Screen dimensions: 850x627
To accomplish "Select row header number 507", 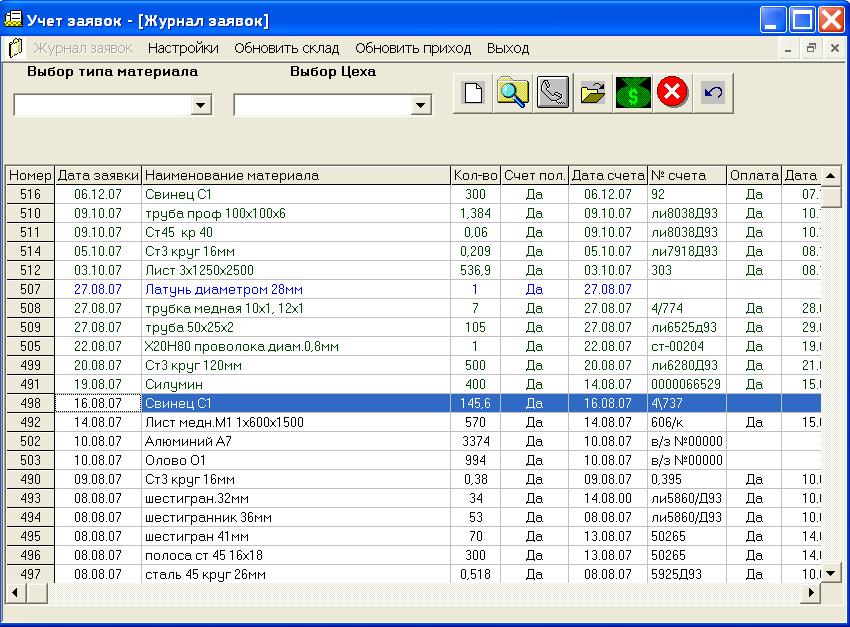I will pyautogui.click(x=30, y=289).
